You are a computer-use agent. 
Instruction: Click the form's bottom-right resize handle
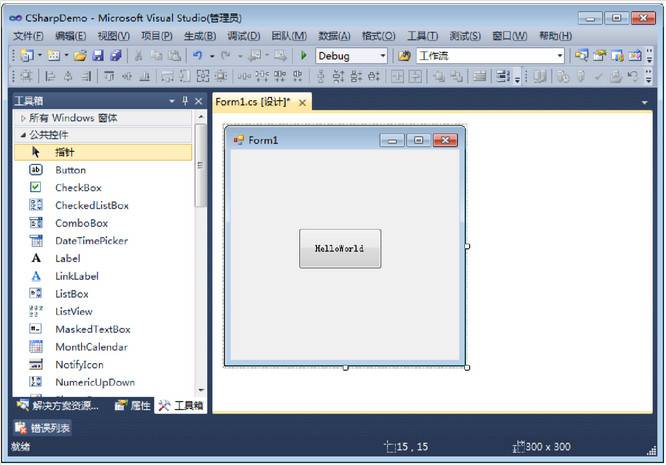point(467,368)
